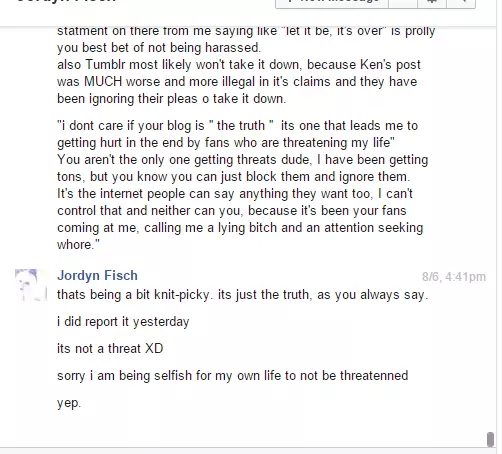Click the conversation scrollbar thumb
Image resolution: width=502 pixels, height=454 pixels.
(x=490, y=439)
